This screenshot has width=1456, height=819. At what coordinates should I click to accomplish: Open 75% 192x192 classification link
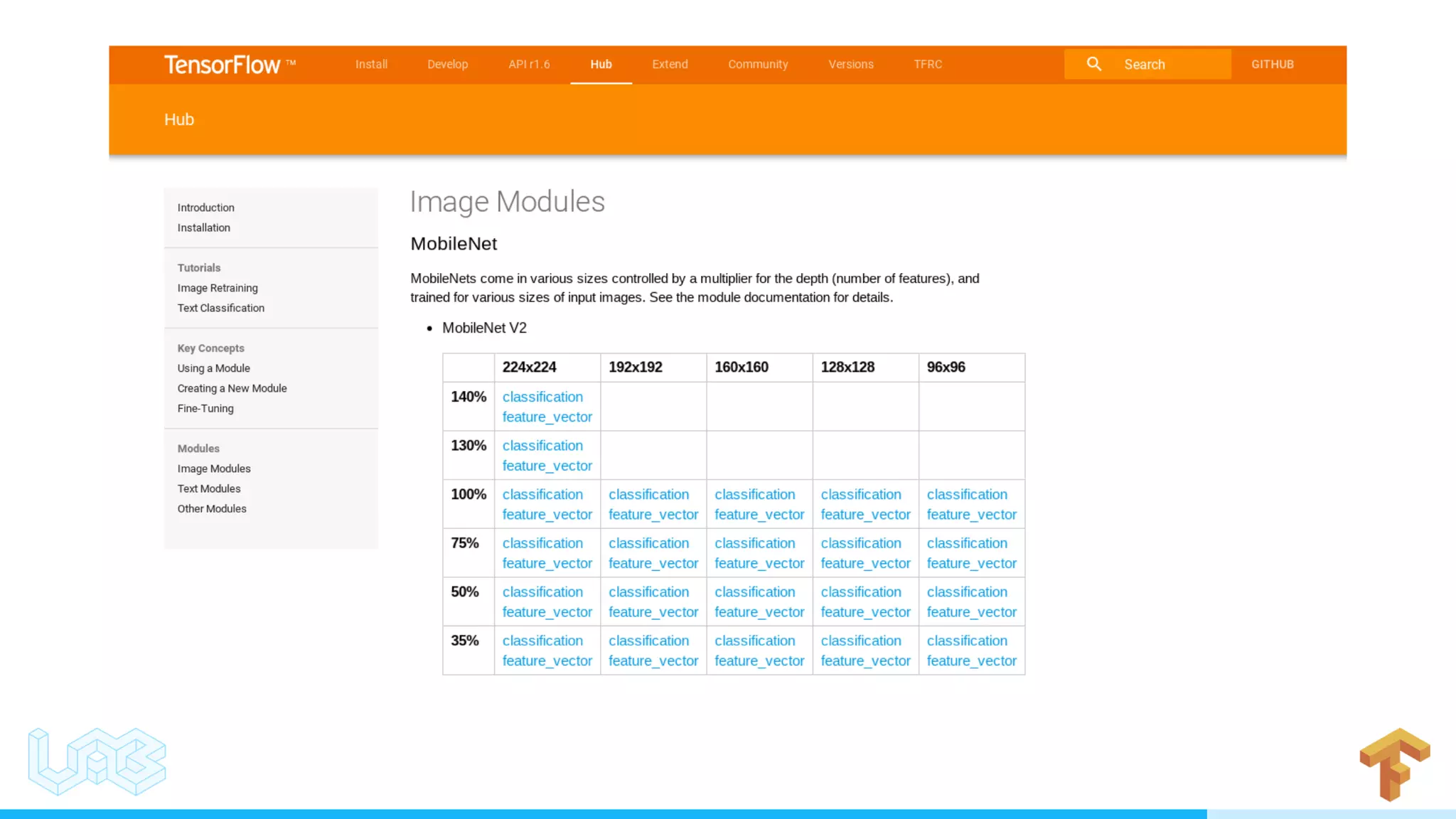tap(648, 543)
